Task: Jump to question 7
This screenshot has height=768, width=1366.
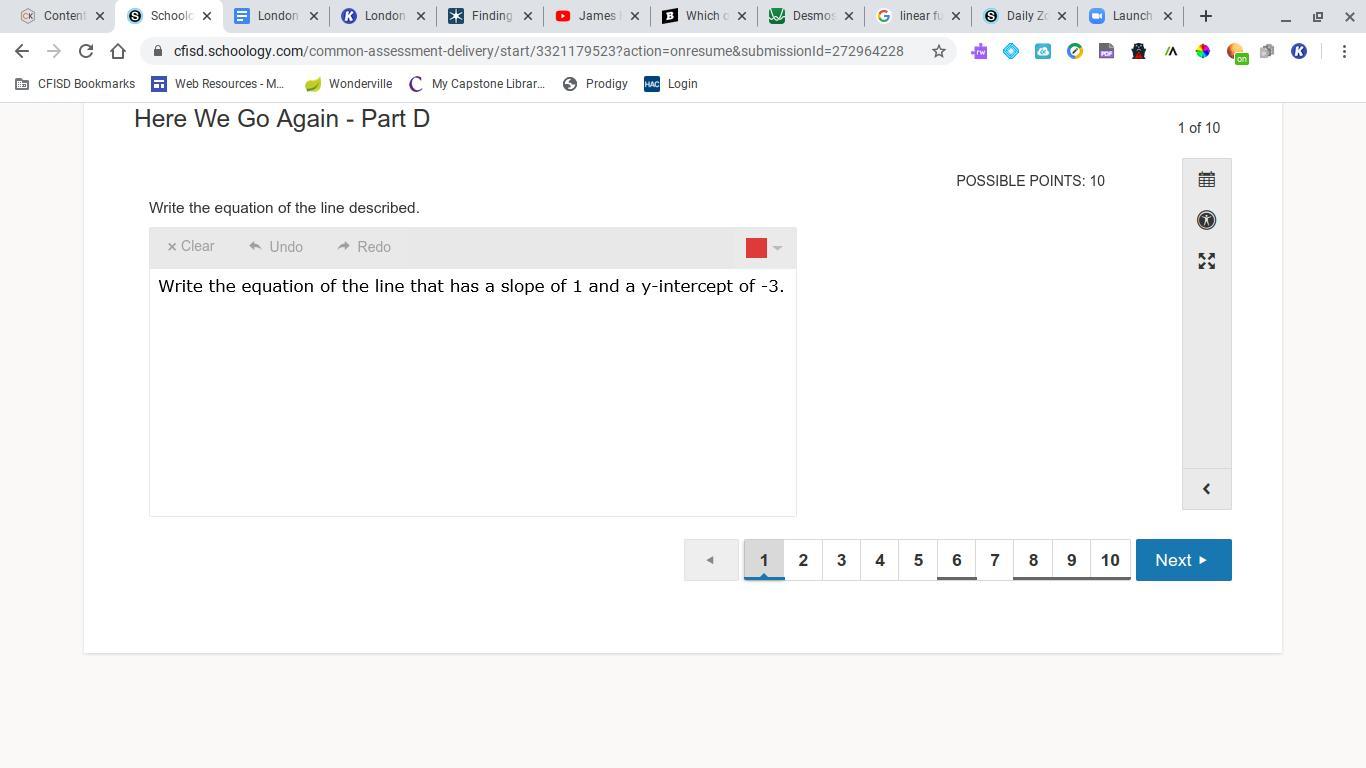Action: [x=995, y=560]
